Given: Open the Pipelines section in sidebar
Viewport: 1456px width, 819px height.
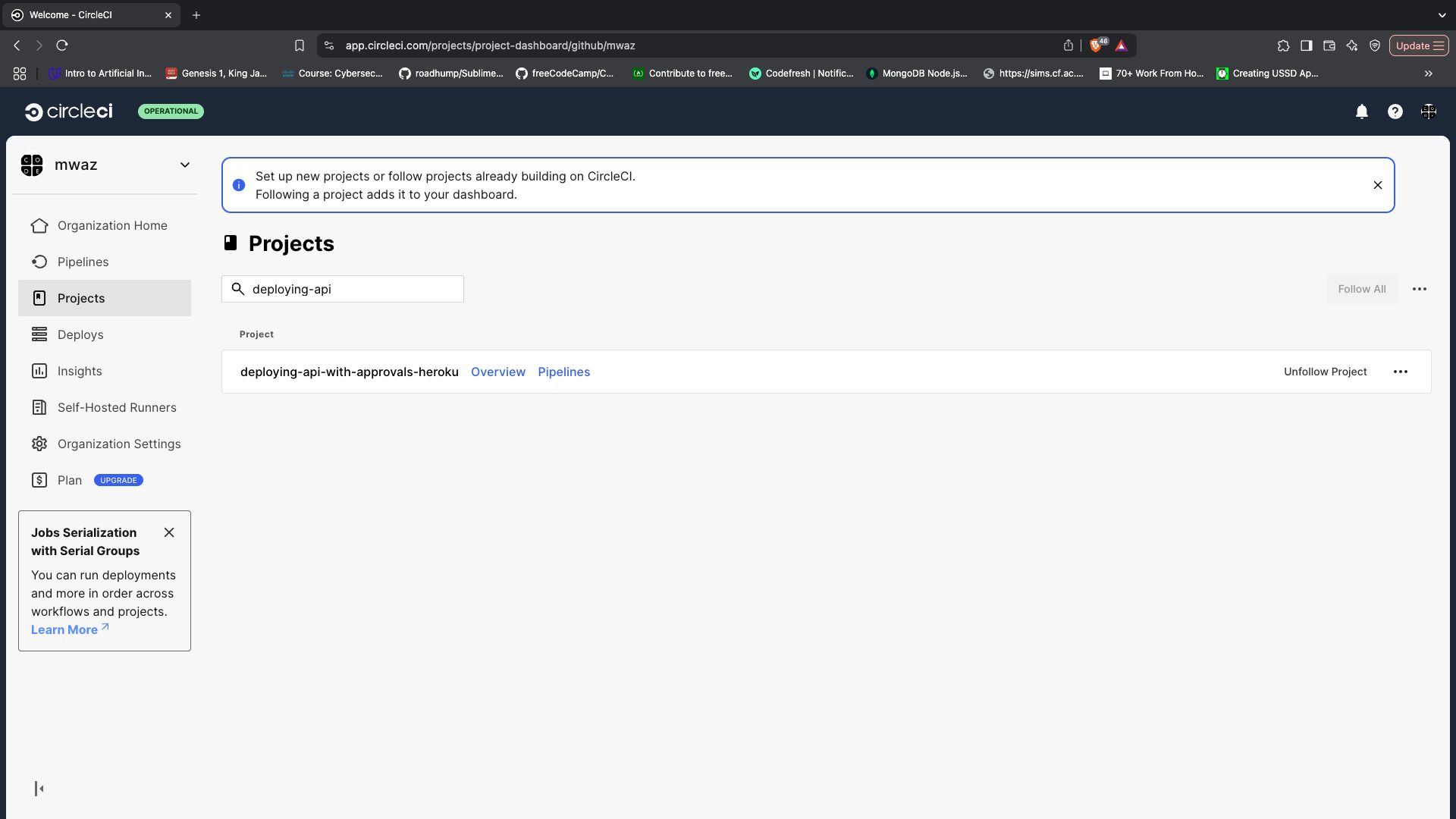Looking at the screenshot, I should 83,262.
